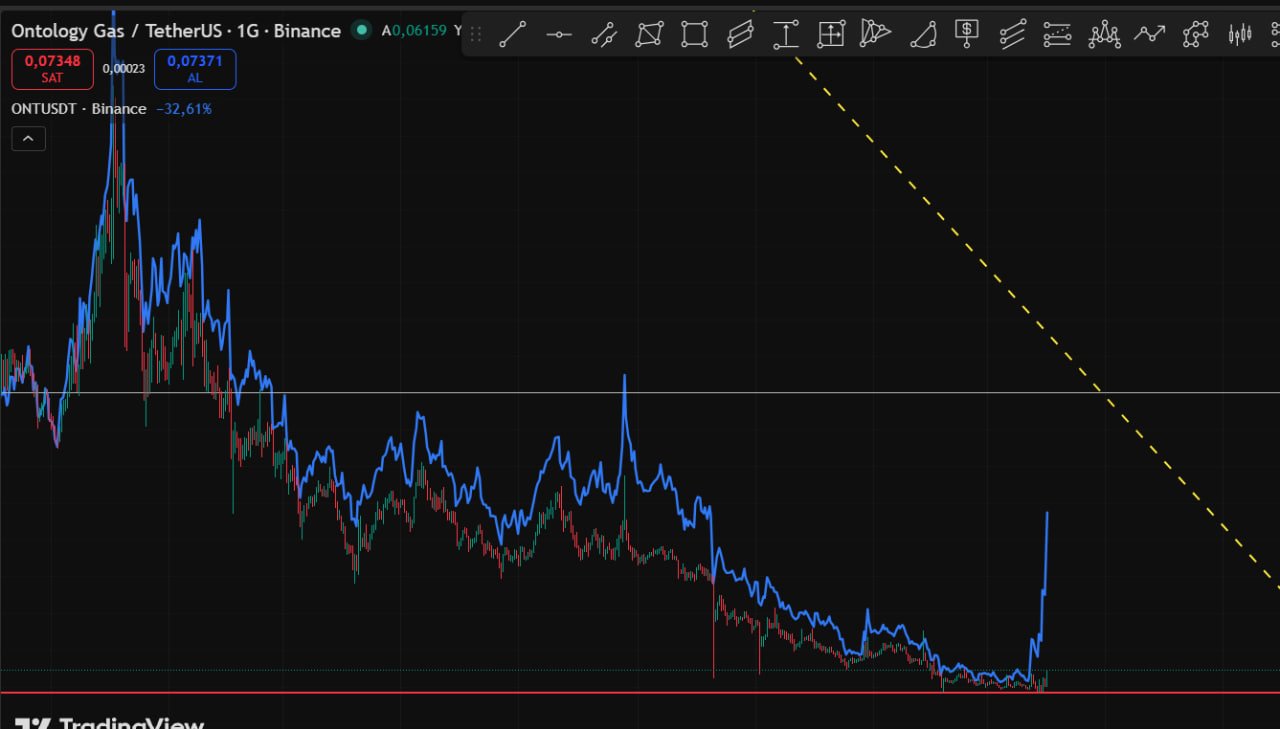Select the Date and Price Range tool
The height and width of the screenshot is (729, 1280).
click(x=830, y=34)
